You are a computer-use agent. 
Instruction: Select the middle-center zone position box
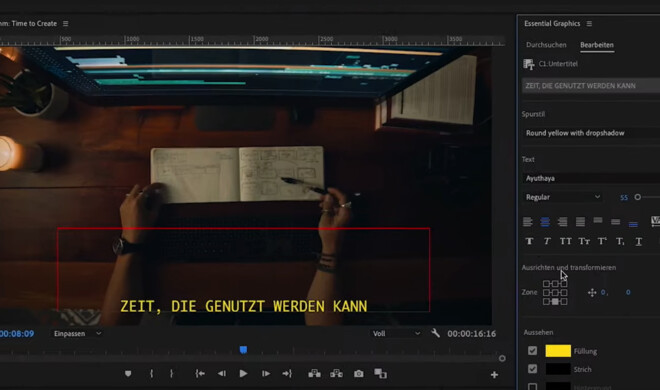click(x=555, y=293)
